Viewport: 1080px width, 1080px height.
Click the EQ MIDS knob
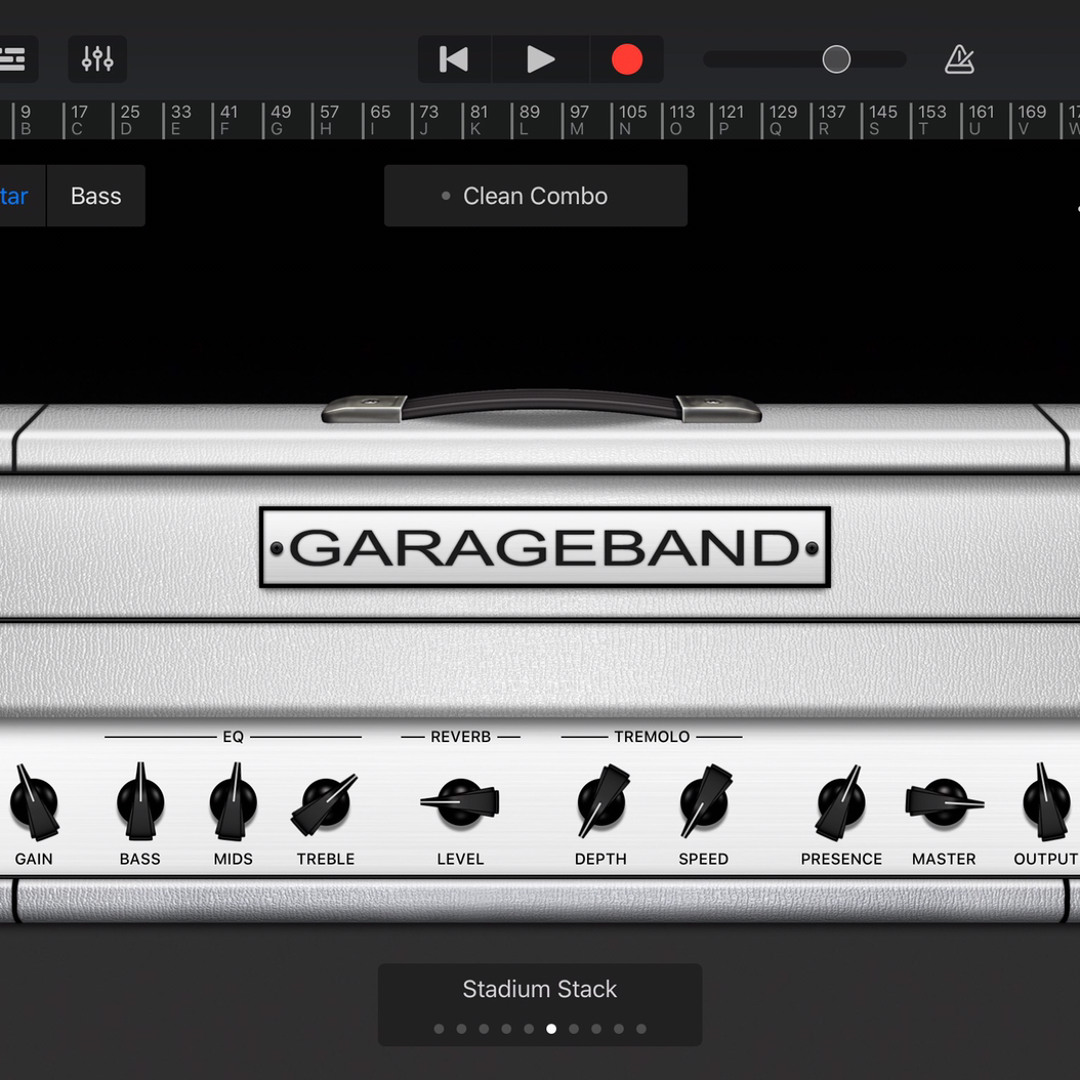[x=233, y=802]
